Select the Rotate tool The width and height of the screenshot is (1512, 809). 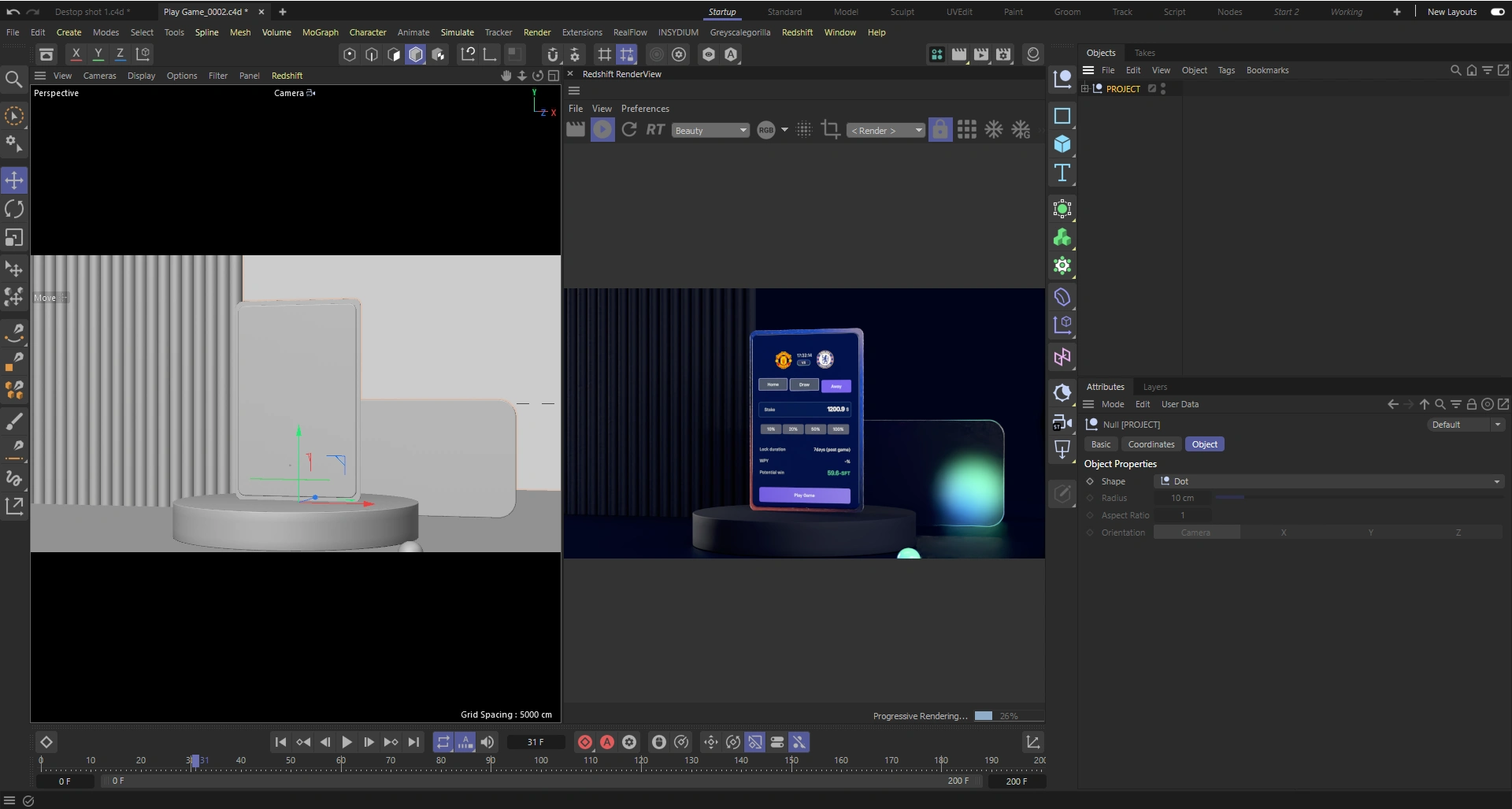(x=14, y=209)
